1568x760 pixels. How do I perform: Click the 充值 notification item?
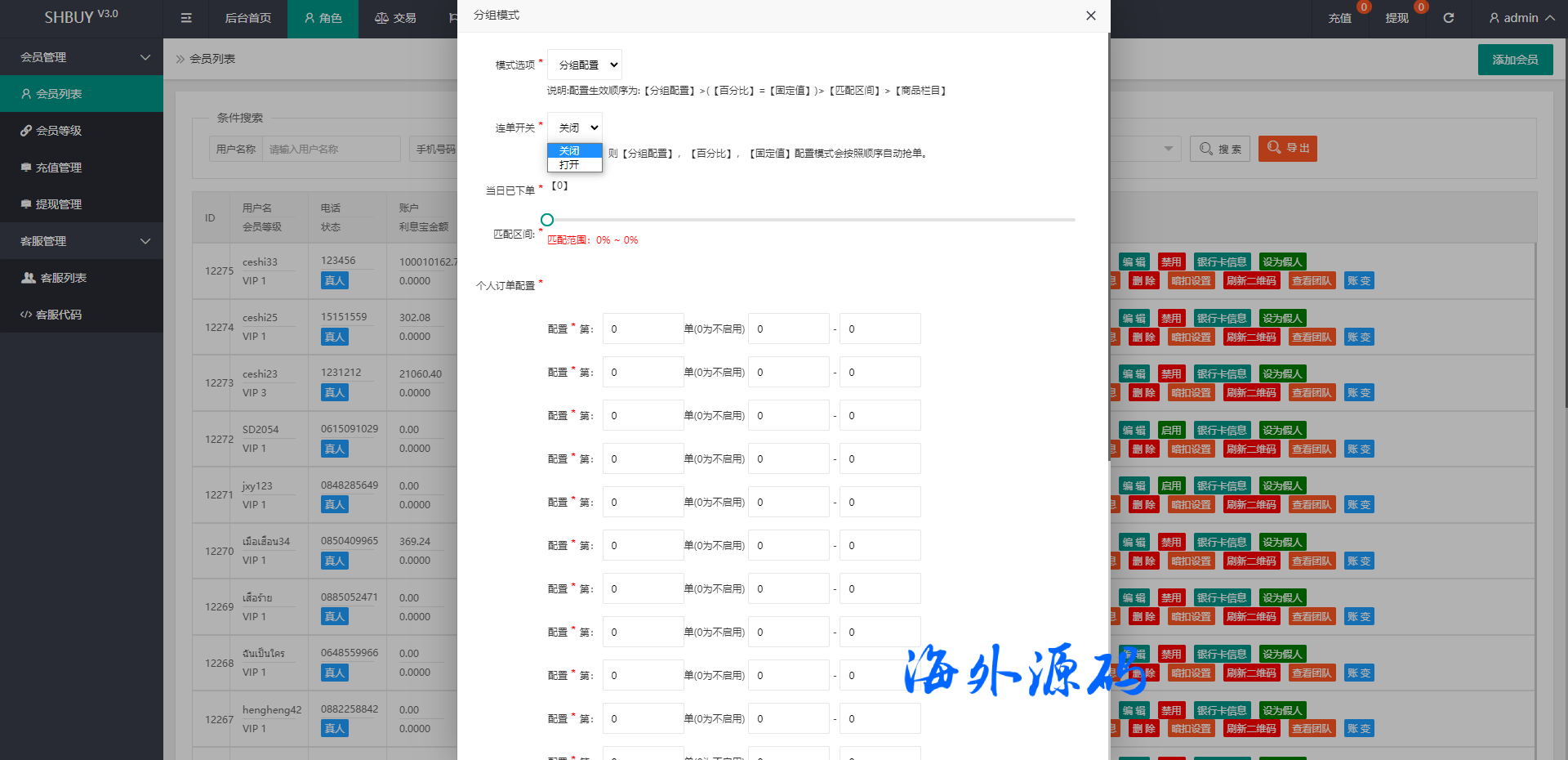pyautogui.click(x=1339, y=18)
